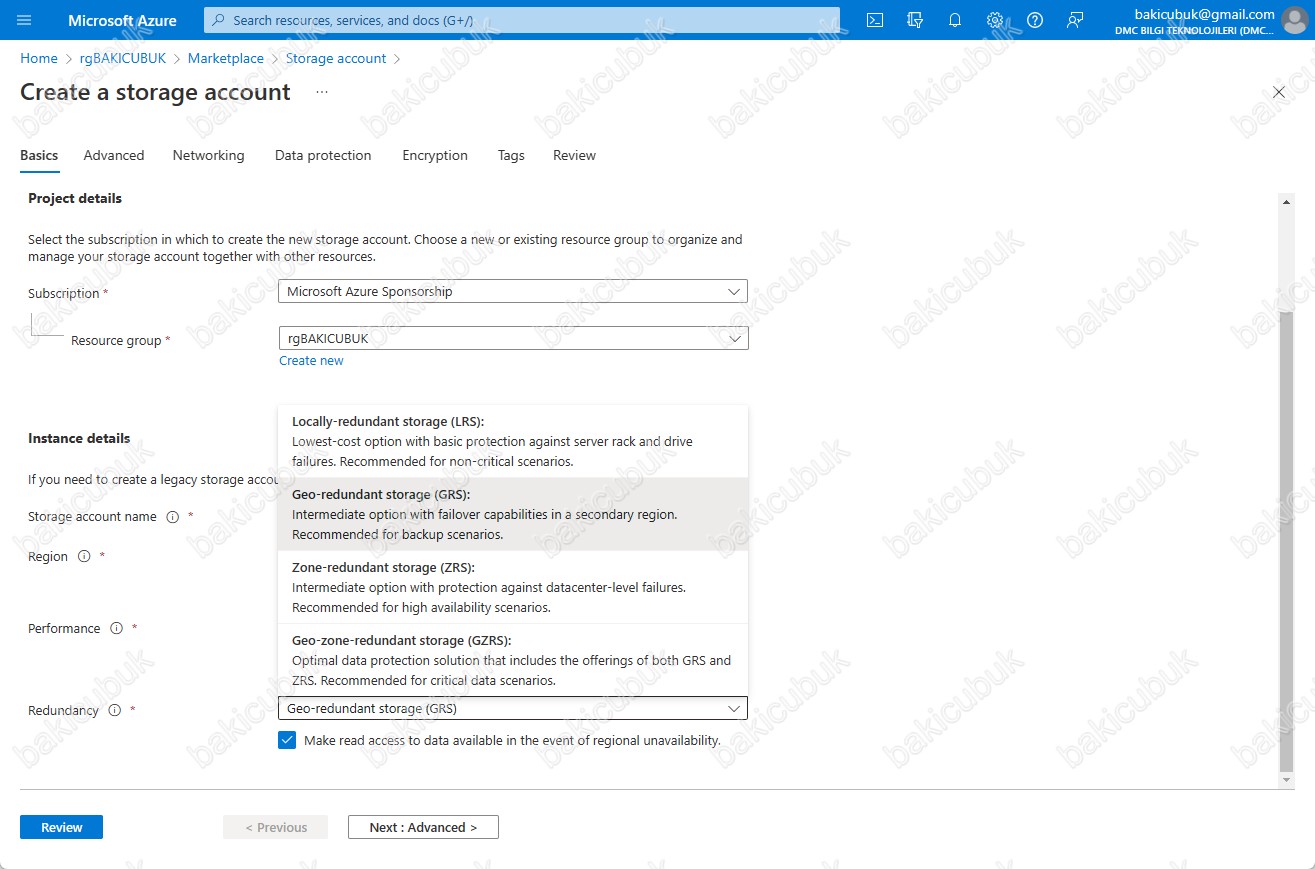Open the Azure portal hamburger menu
Image resolution: width=1315 pixels, height=869 pixels.
click(x=25, y=20)
